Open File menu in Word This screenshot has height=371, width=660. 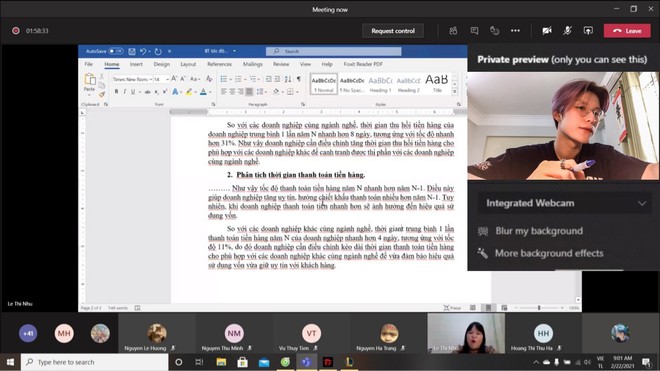click(x=88, y=64)
